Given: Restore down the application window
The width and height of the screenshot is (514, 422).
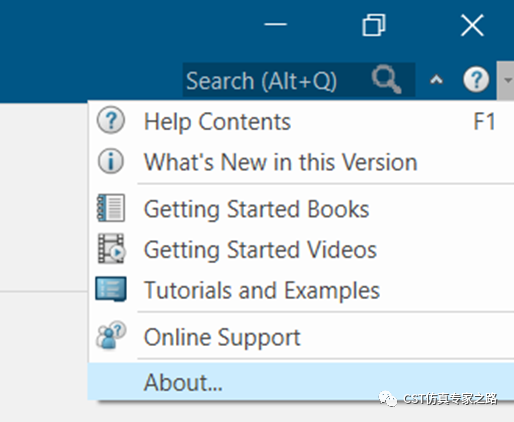Looking at the screenshot, I should [374, 25].
